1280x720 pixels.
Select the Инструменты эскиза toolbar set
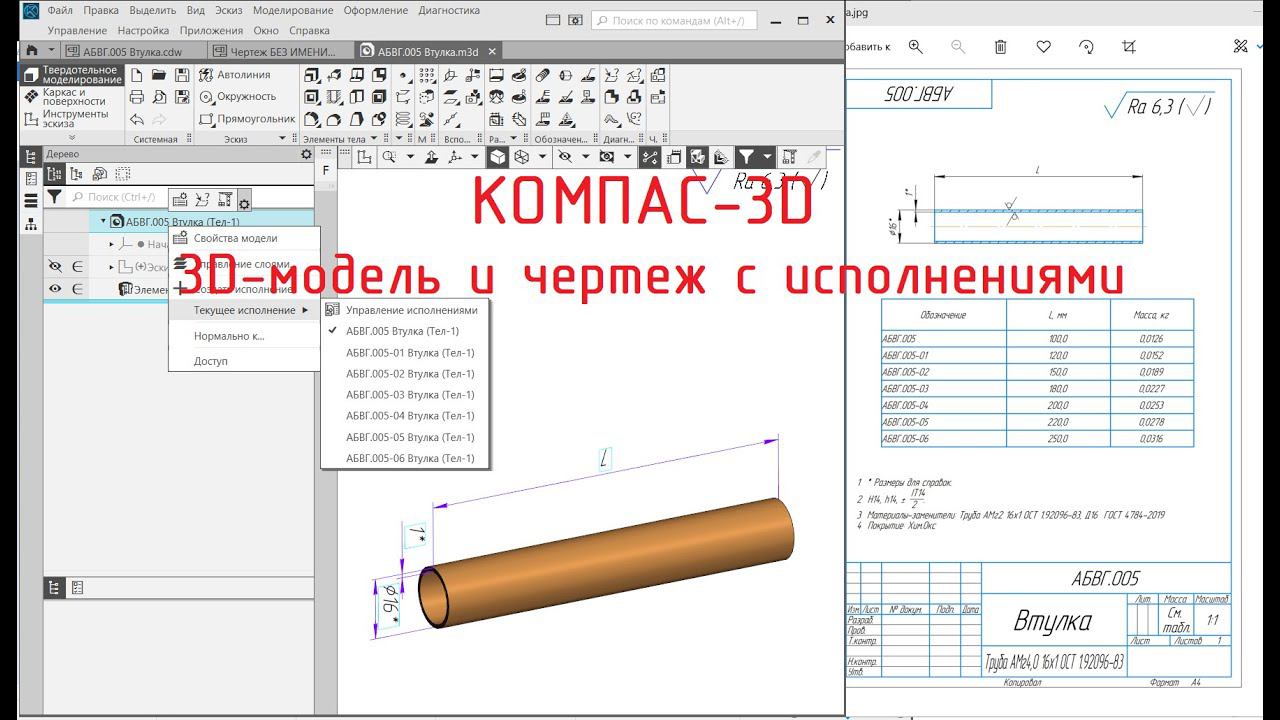[x=72, y=119]
